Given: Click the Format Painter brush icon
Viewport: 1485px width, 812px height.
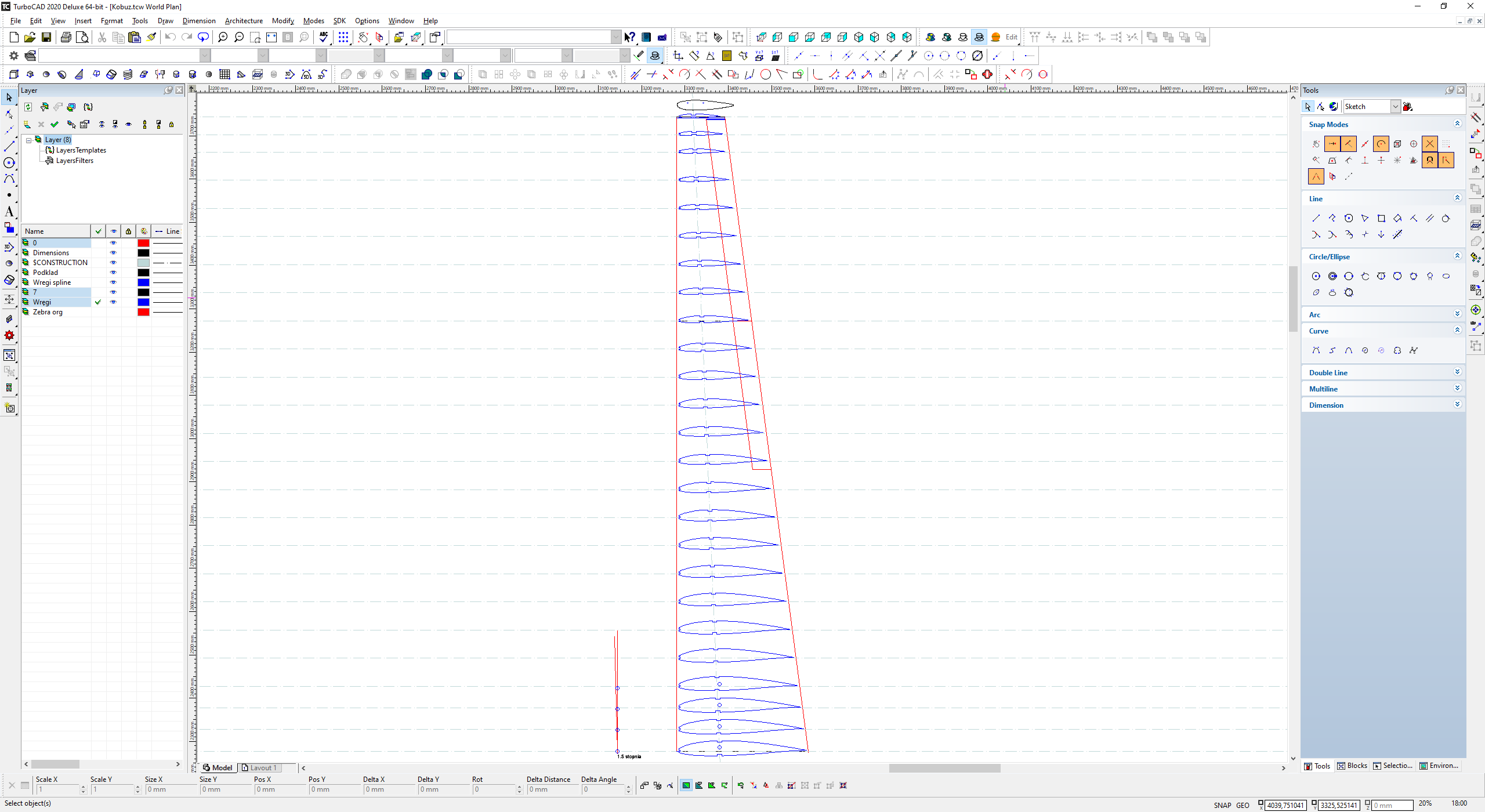Looking at the screenshot, I should (151, 37).
